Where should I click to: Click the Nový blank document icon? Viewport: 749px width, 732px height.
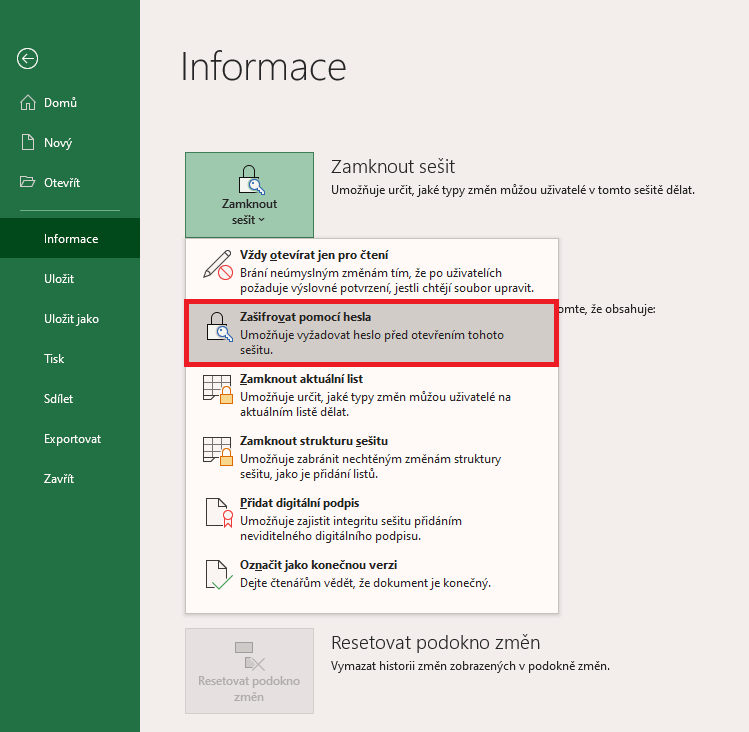(x=28, y=142)
